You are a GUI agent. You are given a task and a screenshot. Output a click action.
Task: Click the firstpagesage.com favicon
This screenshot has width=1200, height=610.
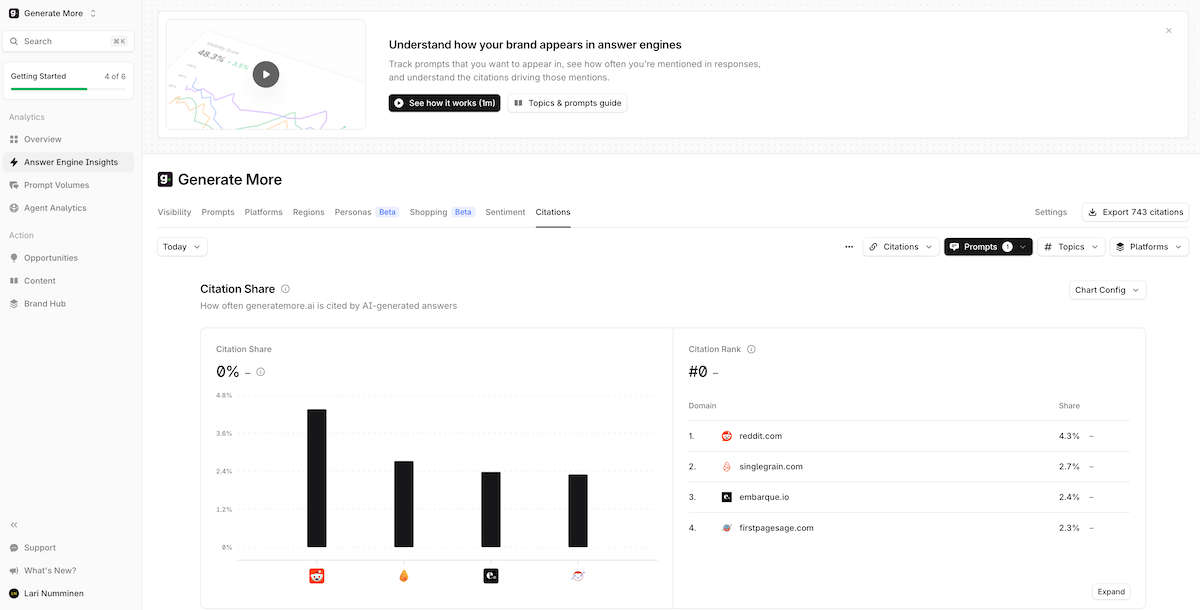point(726,528)
